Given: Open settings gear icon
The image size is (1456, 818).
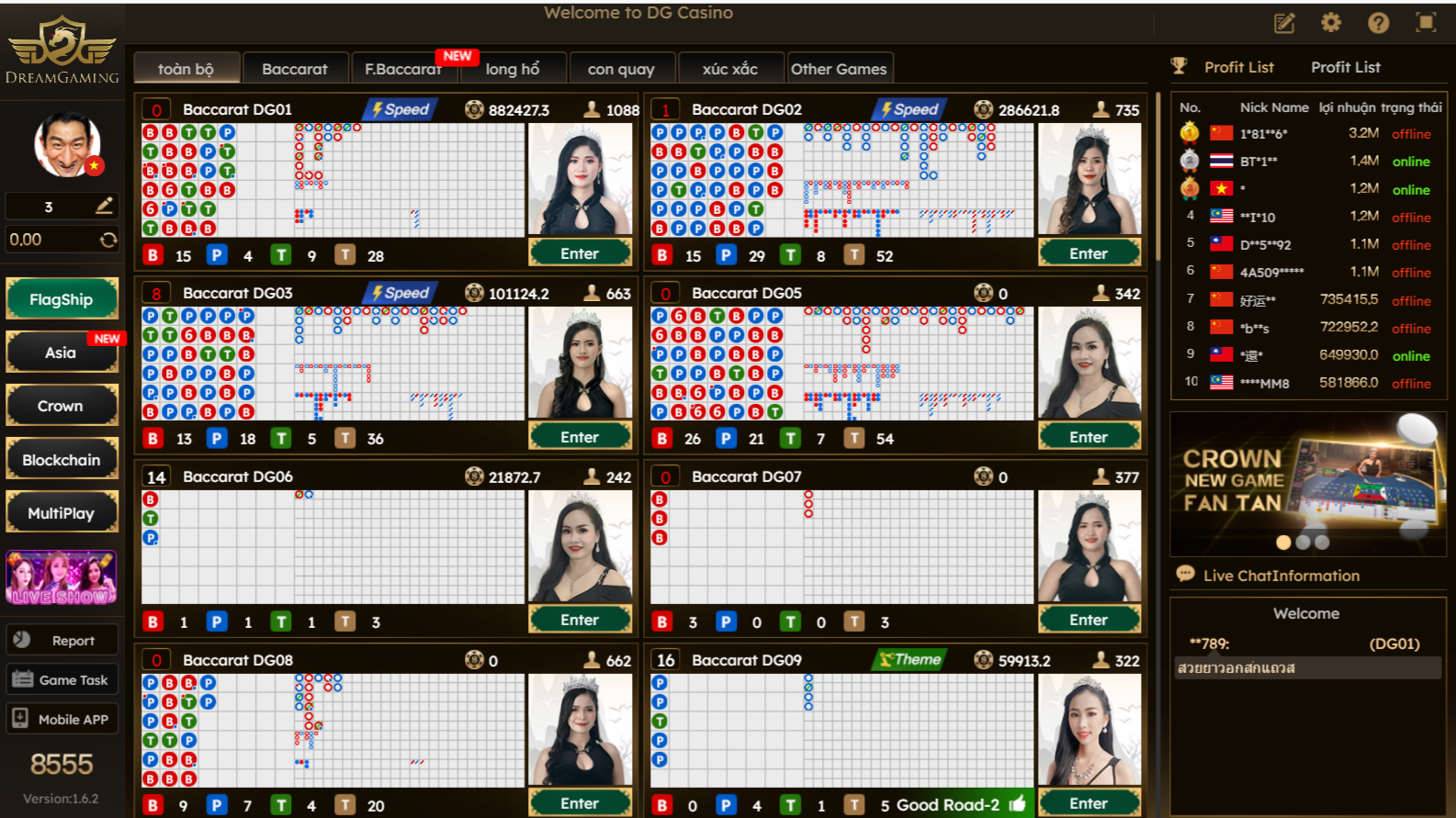Looking at the screenshot, I should pos(1331,23).
